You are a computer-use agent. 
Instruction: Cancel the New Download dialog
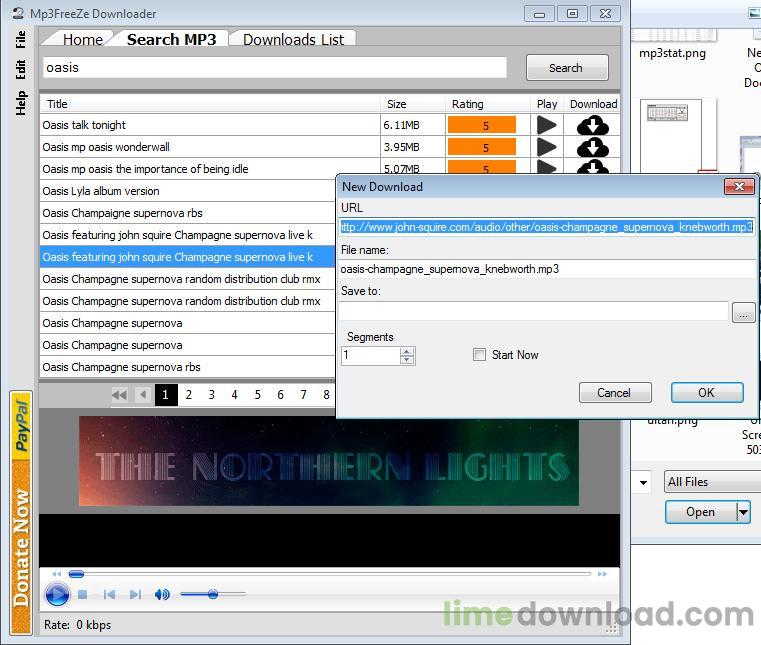pyautogui.click(x=614, y=393)
